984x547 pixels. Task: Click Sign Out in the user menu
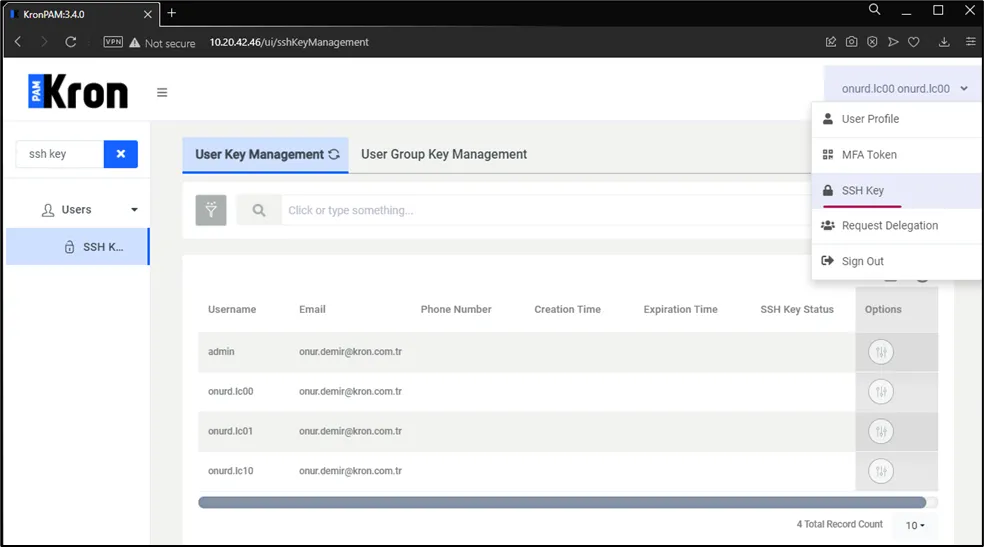pyautogui.click(x=862, y=261)
